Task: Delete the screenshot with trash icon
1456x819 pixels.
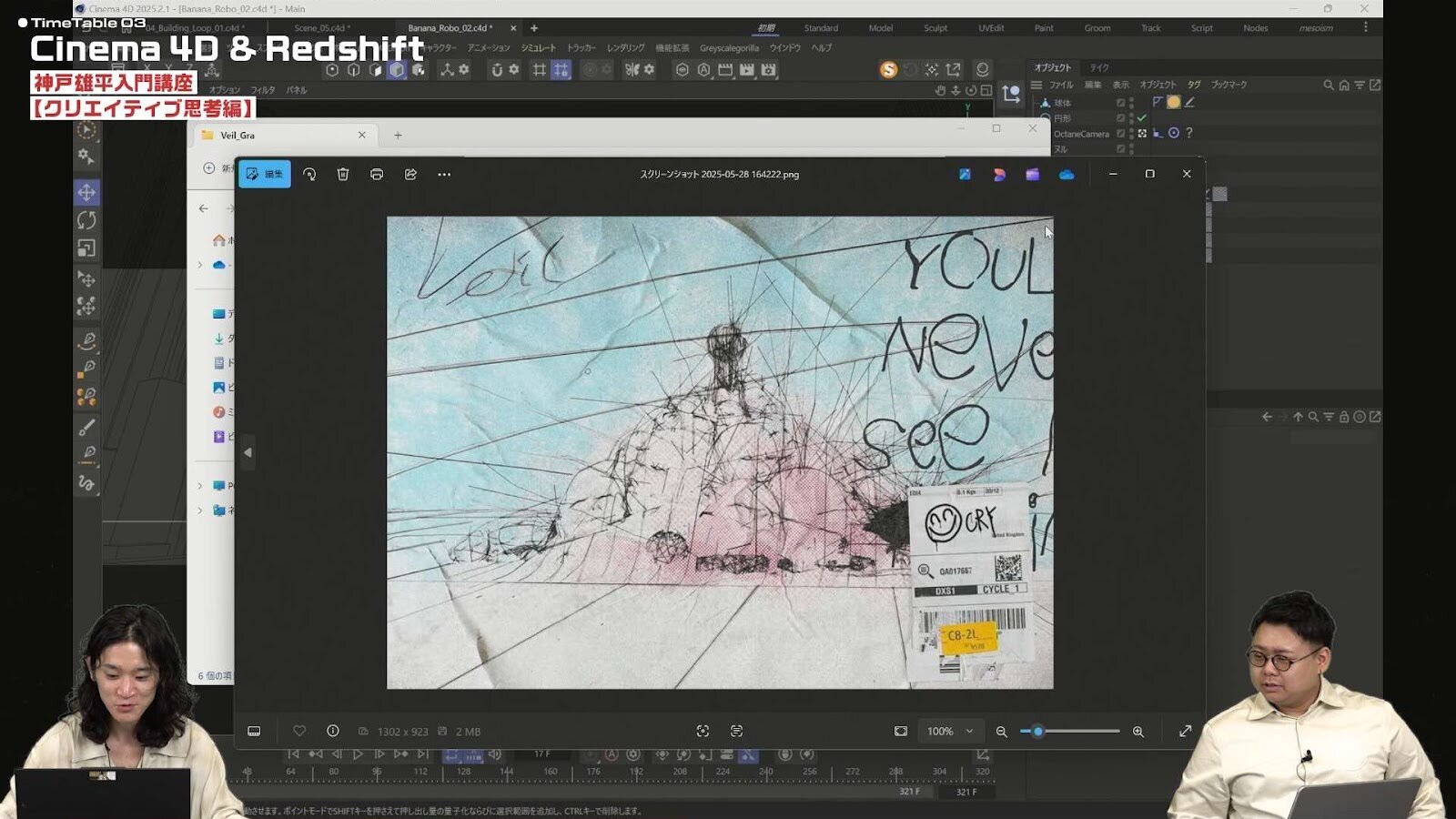Action: pyautogui.click(x=343, y=174)
